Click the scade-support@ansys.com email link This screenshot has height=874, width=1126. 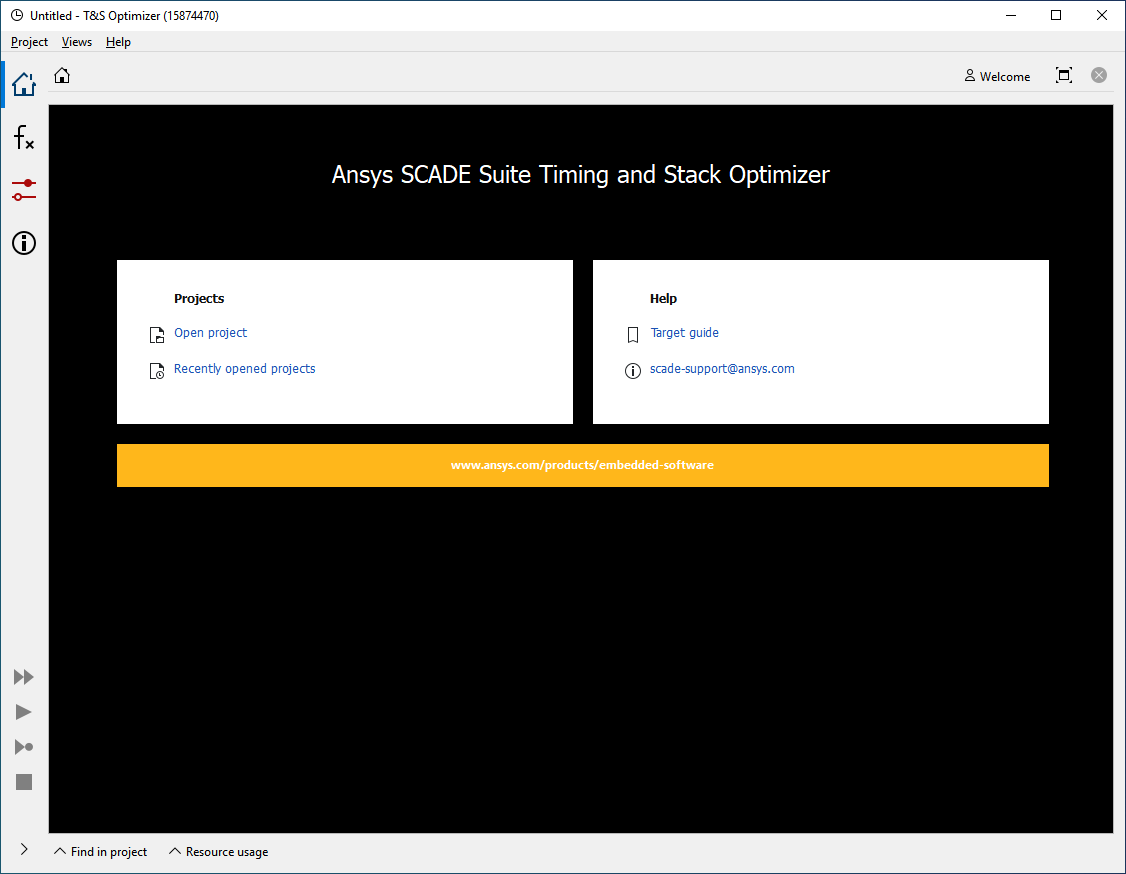click(722, 368)
